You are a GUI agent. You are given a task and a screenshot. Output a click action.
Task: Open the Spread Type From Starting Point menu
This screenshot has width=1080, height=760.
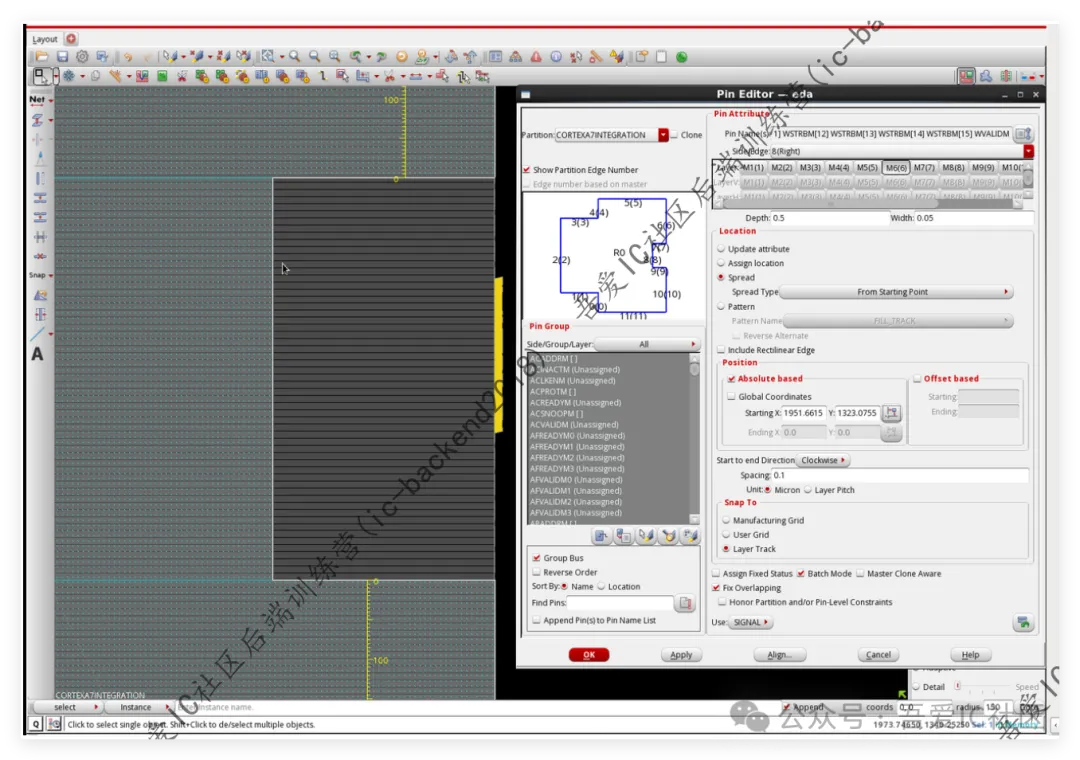point(895,292)
